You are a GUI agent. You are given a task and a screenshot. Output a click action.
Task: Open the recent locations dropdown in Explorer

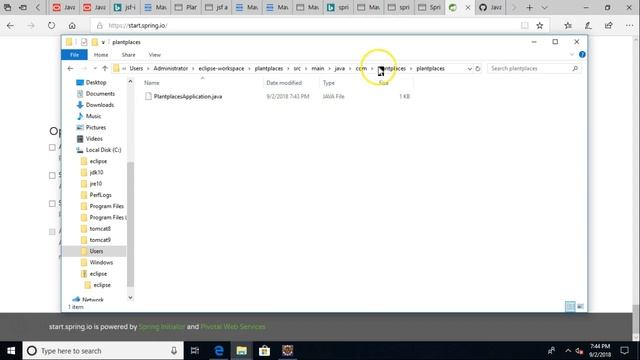pos(95,69)
